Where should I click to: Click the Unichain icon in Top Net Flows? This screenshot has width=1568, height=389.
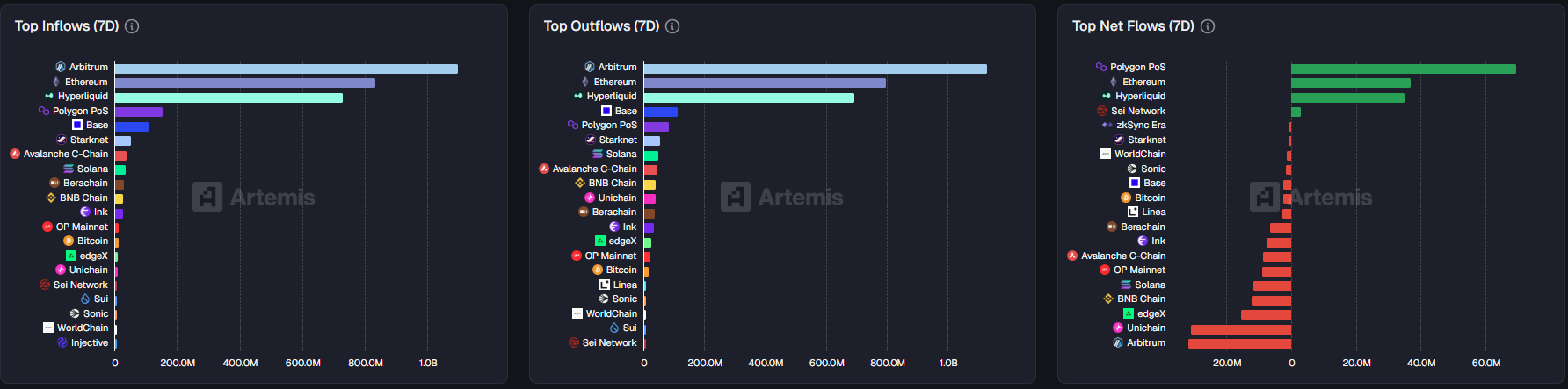coord(1118,328)
